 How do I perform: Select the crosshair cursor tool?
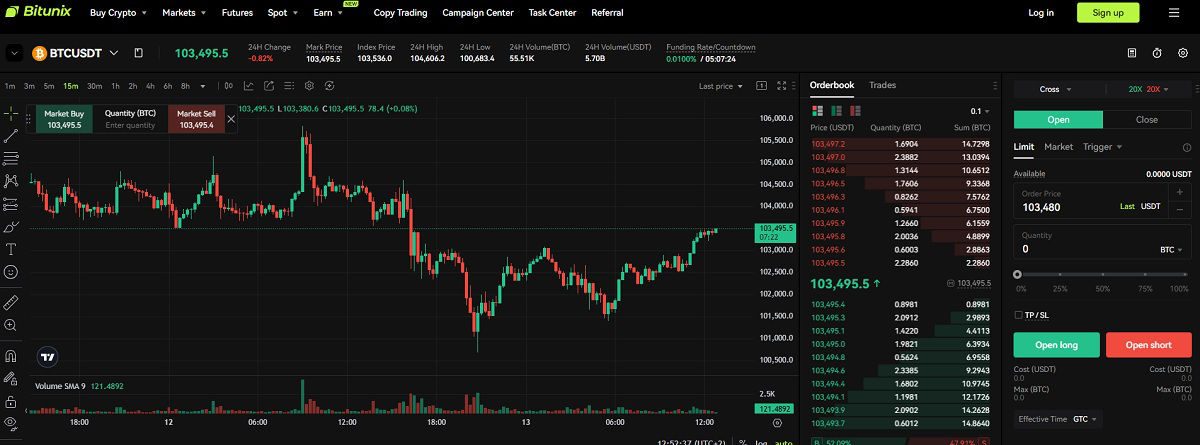[x=11, y=113]
